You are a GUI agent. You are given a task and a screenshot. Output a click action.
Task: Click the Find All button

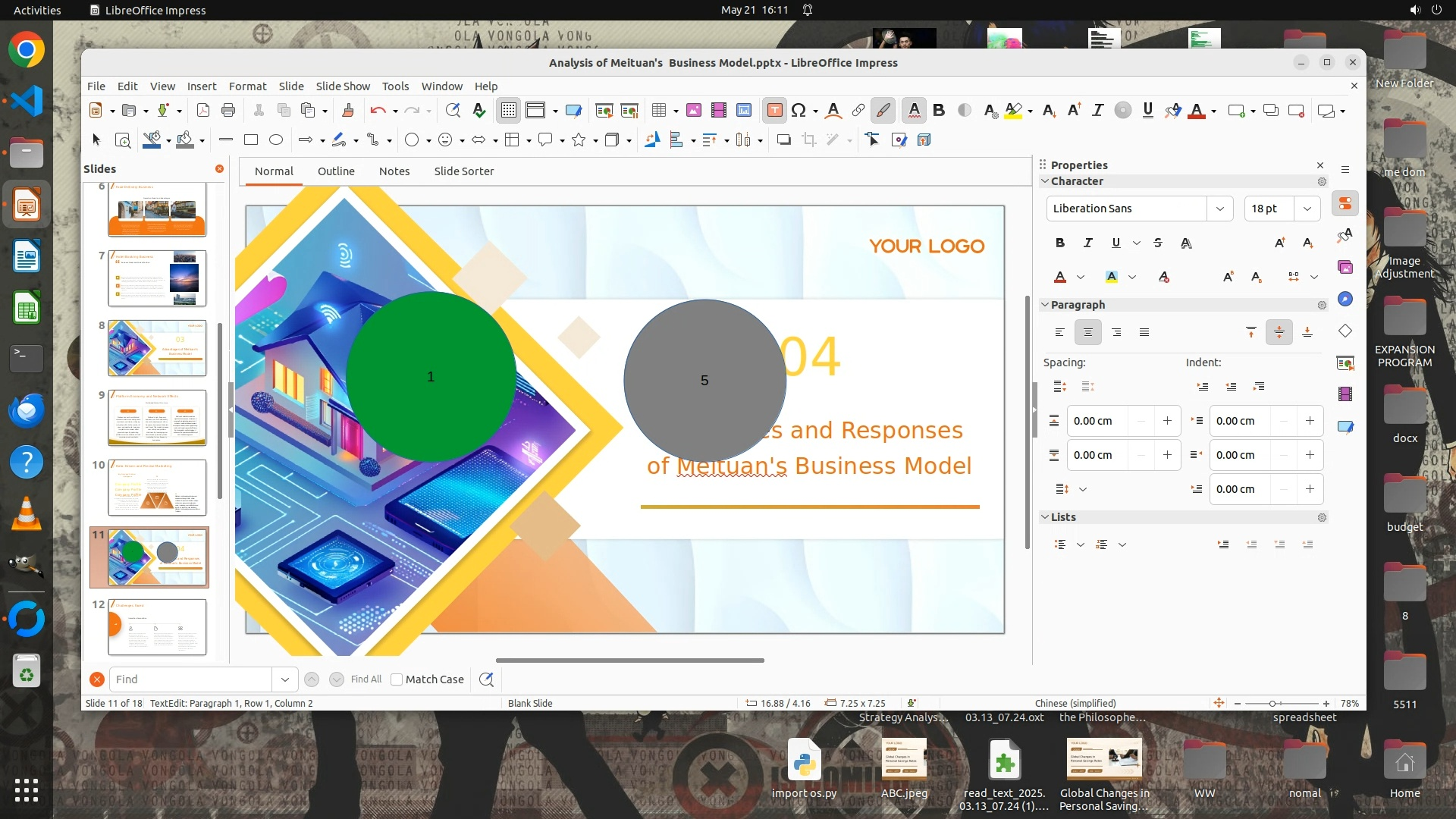coord(366,679)
